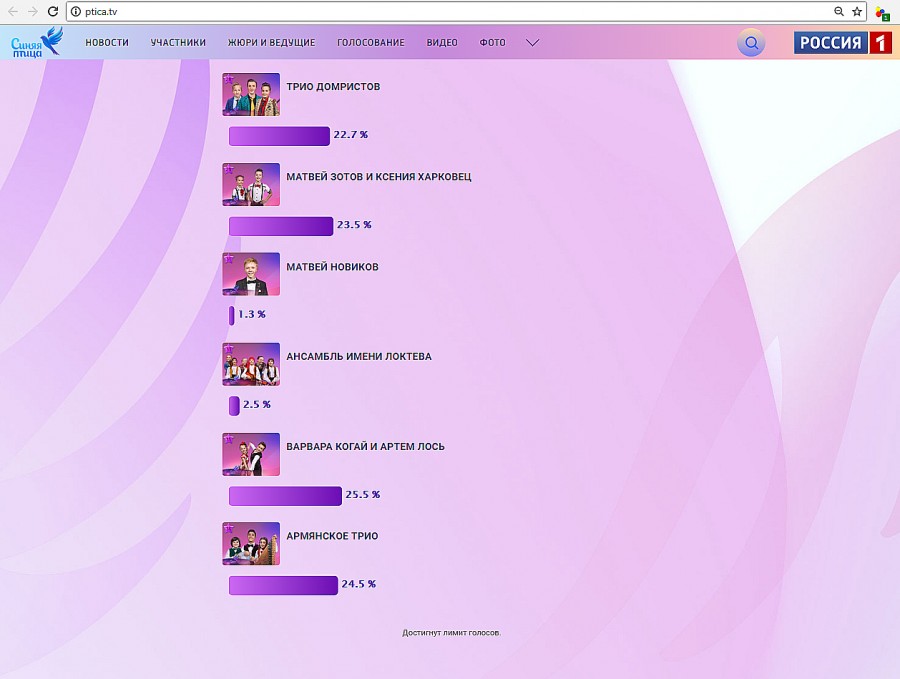Open the Голосование page
Viewport: 900px width, 679px height.
click(371, 43)
